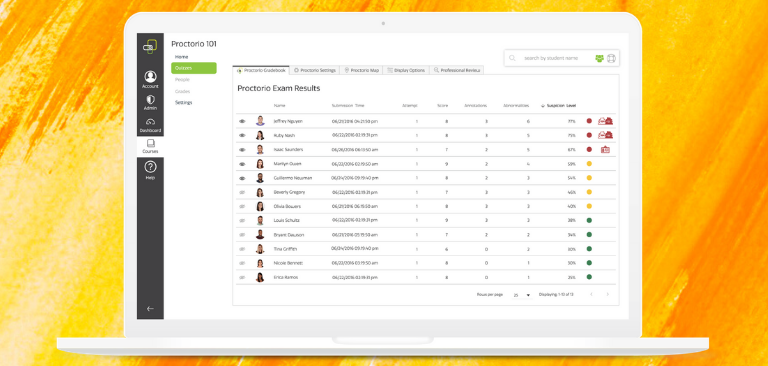Sort by the Annotations column header
This screenshot has width=768, height=366.
(475, 105)
